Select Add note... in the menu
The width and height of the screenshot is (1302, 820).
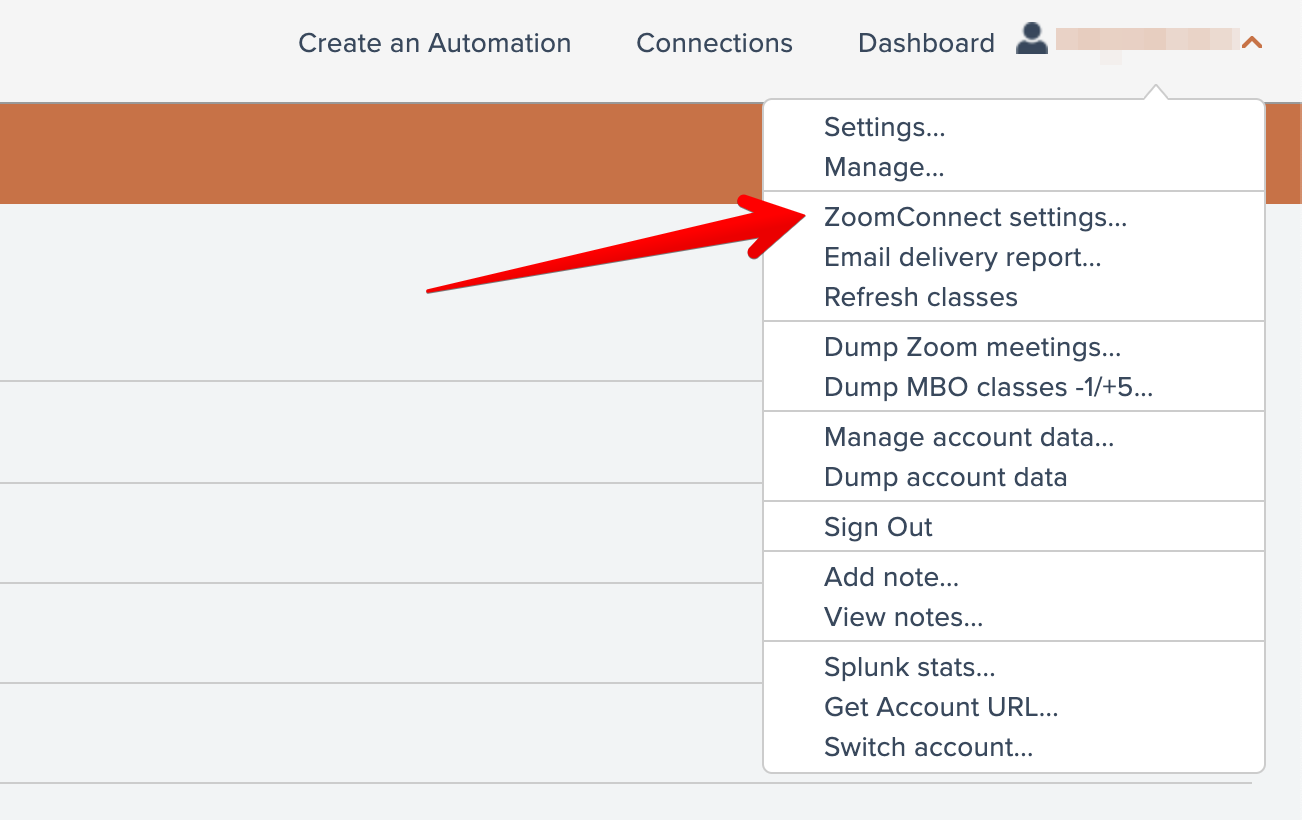tap(891, 577)
